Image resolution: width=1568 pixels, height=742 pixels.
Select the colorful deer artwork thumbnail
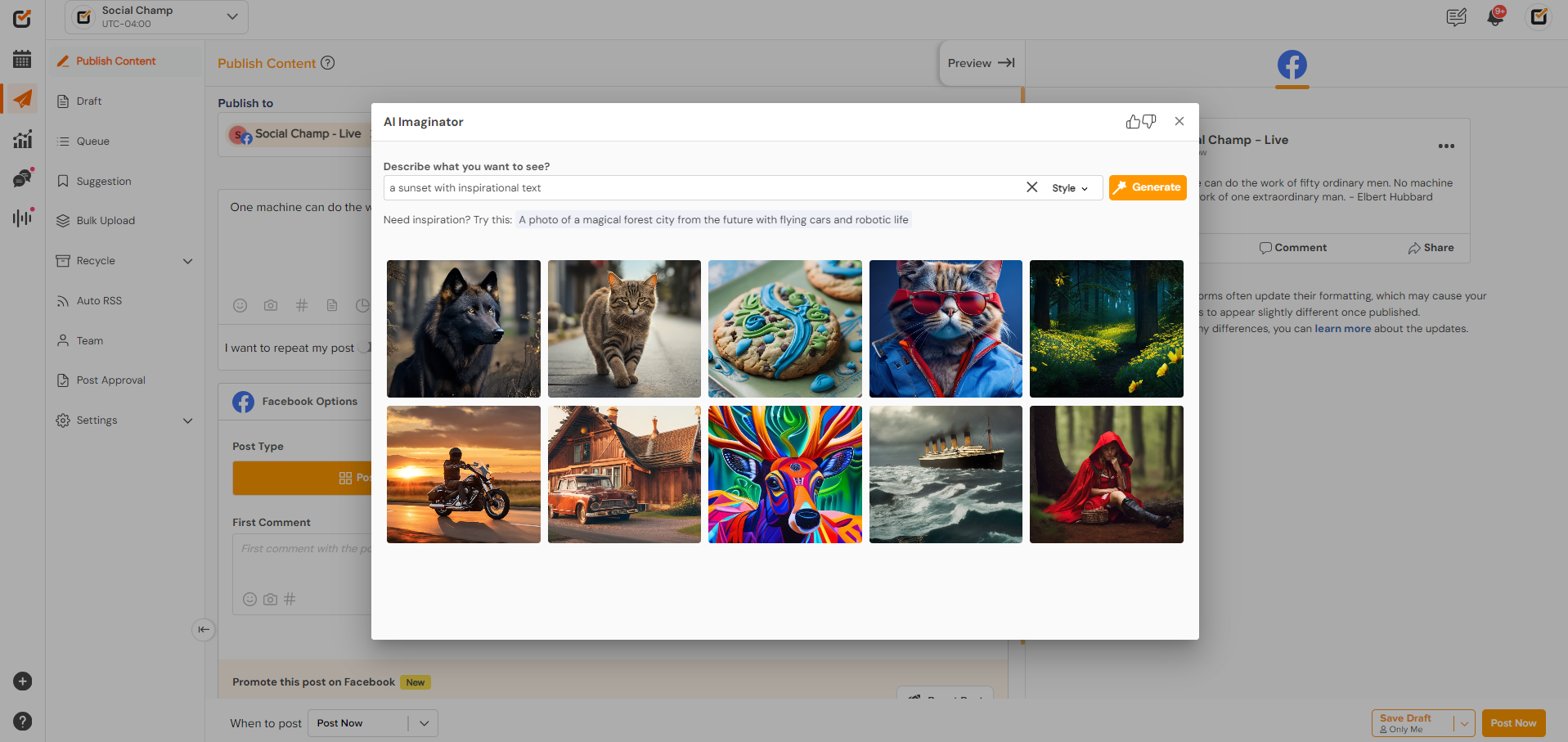tap(785, 474)
